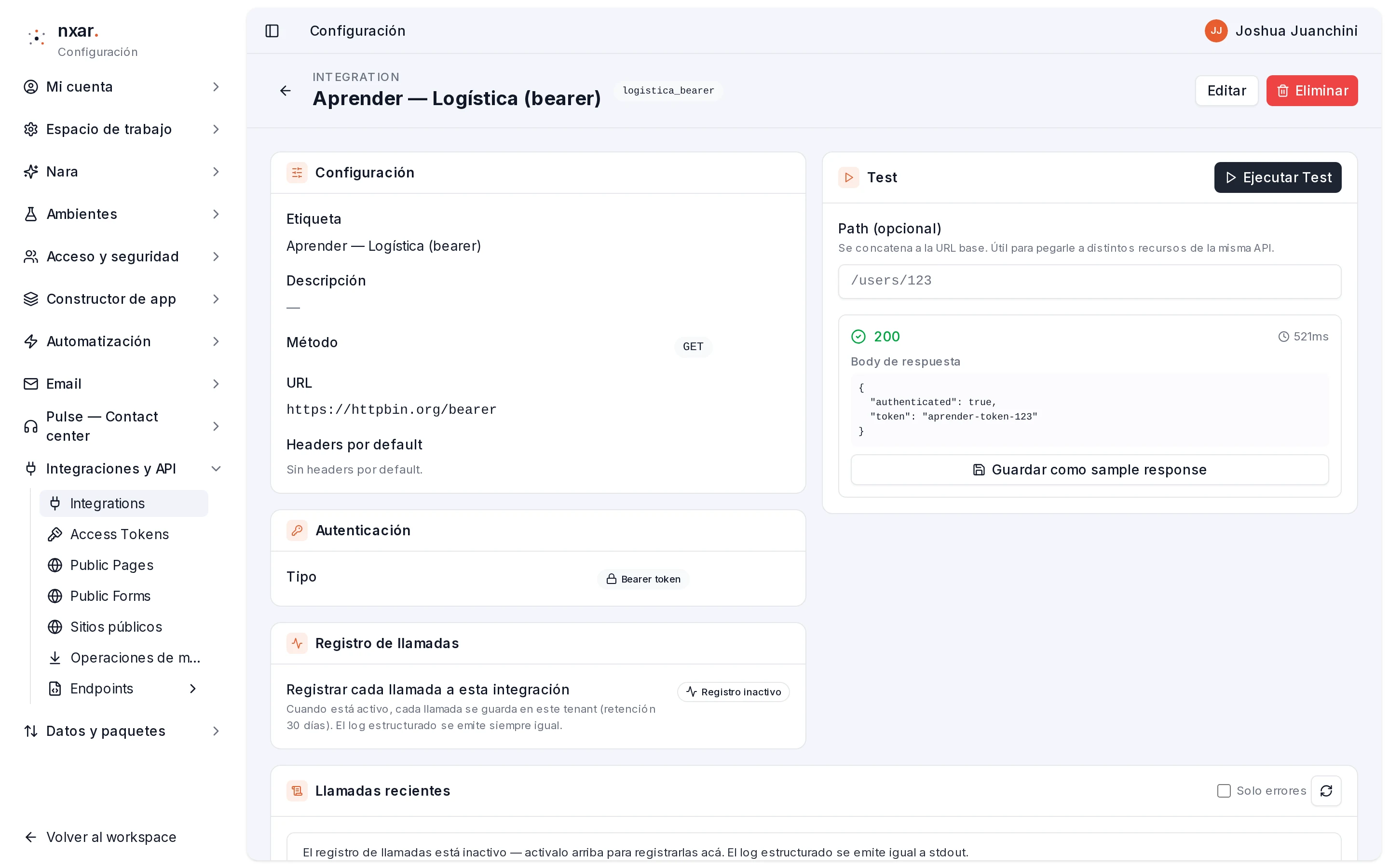Image resolution: width=1389 pixels, height=868 pixels.
Task: Click the Editar button
Action: tap(1226, 91)
